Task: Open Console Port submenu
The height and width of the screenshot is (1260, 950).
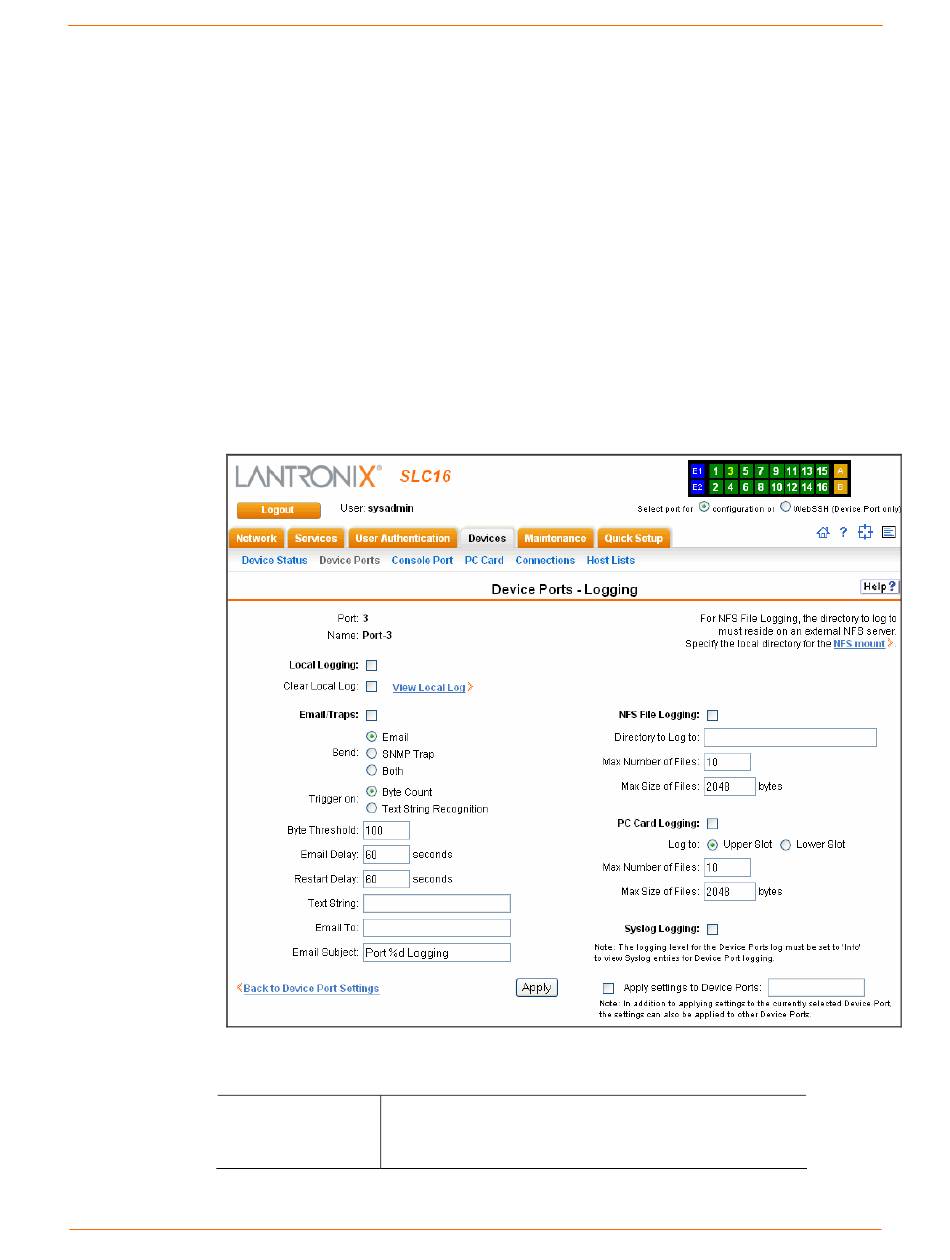Action: pyautogui.click(x=422, y=561)
